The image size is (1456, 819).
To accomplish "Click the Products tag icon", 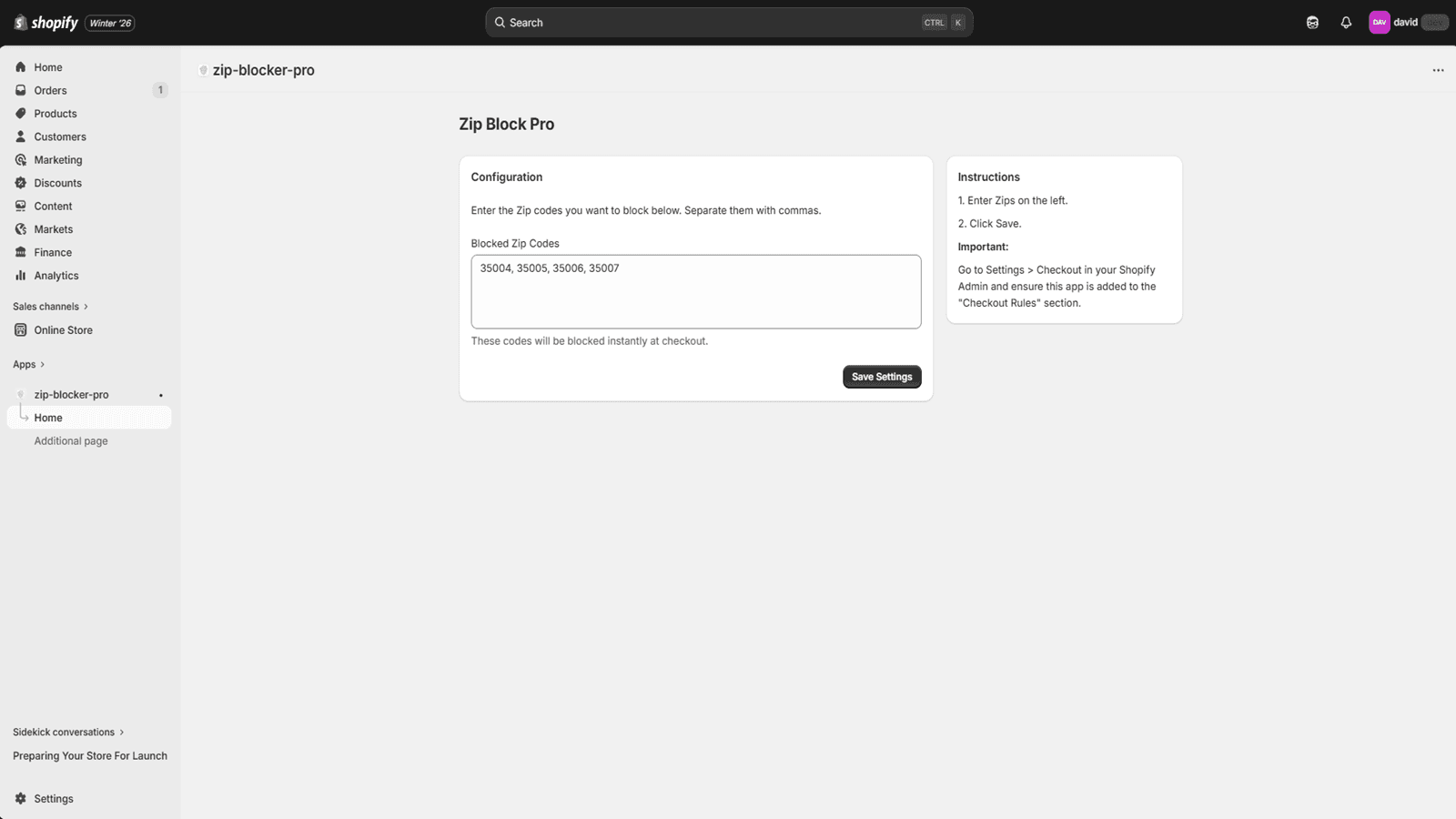I will click(x=21, y=114).
